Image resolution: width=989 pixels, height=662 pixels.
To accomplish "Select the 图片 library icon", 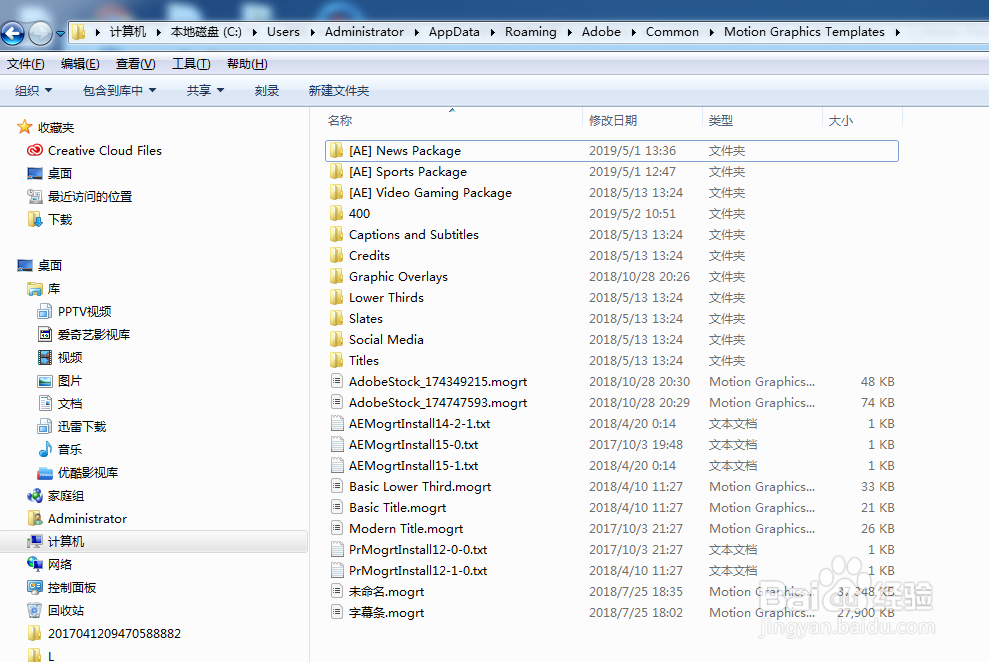I will (x=45, y=381).
